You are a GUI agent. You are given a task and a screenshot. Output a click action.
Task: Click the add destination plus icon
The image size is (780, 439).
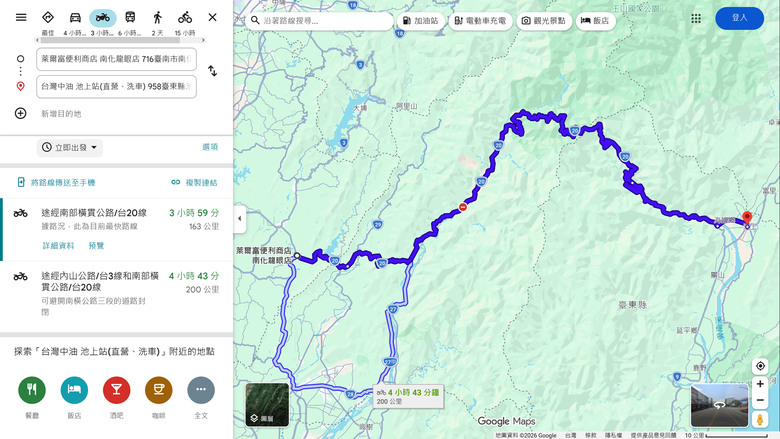[x=20, y=113]
